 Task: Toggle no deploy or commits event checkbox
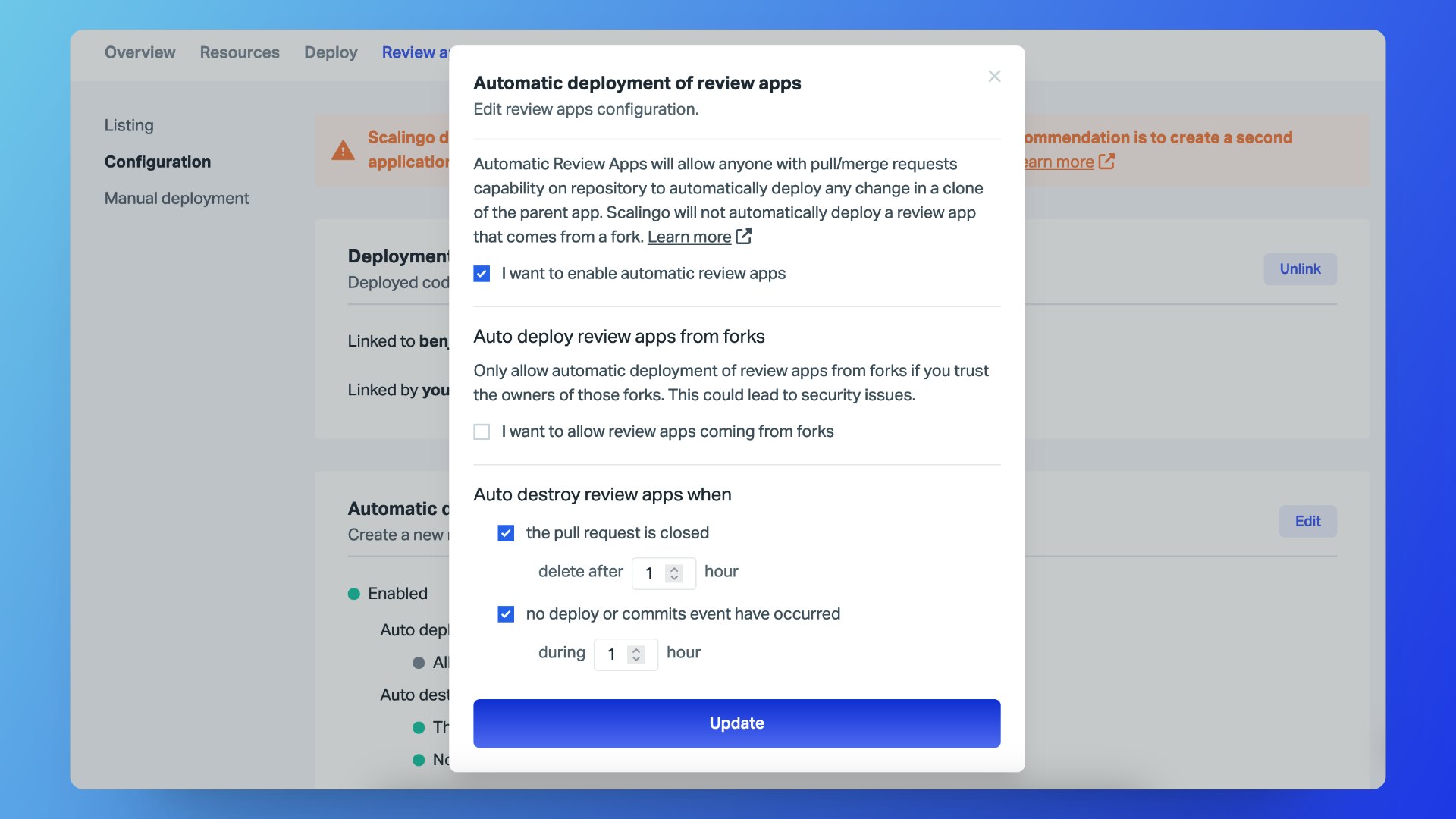(x=506, y=614)
